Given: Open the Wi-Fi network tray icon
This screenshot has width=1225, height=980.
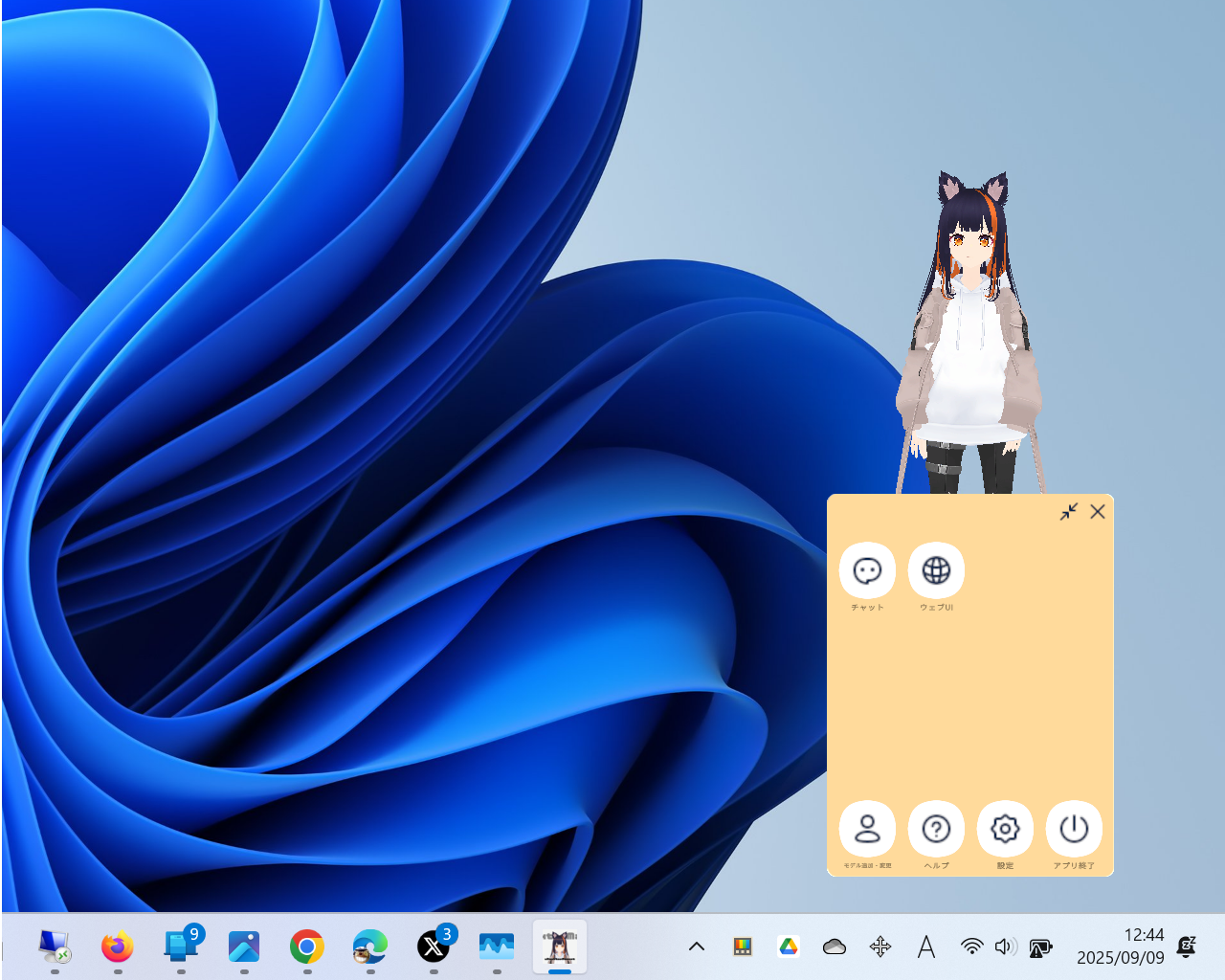Looking at the screenshot, I should pyautogui.click(x=972, y=947).
